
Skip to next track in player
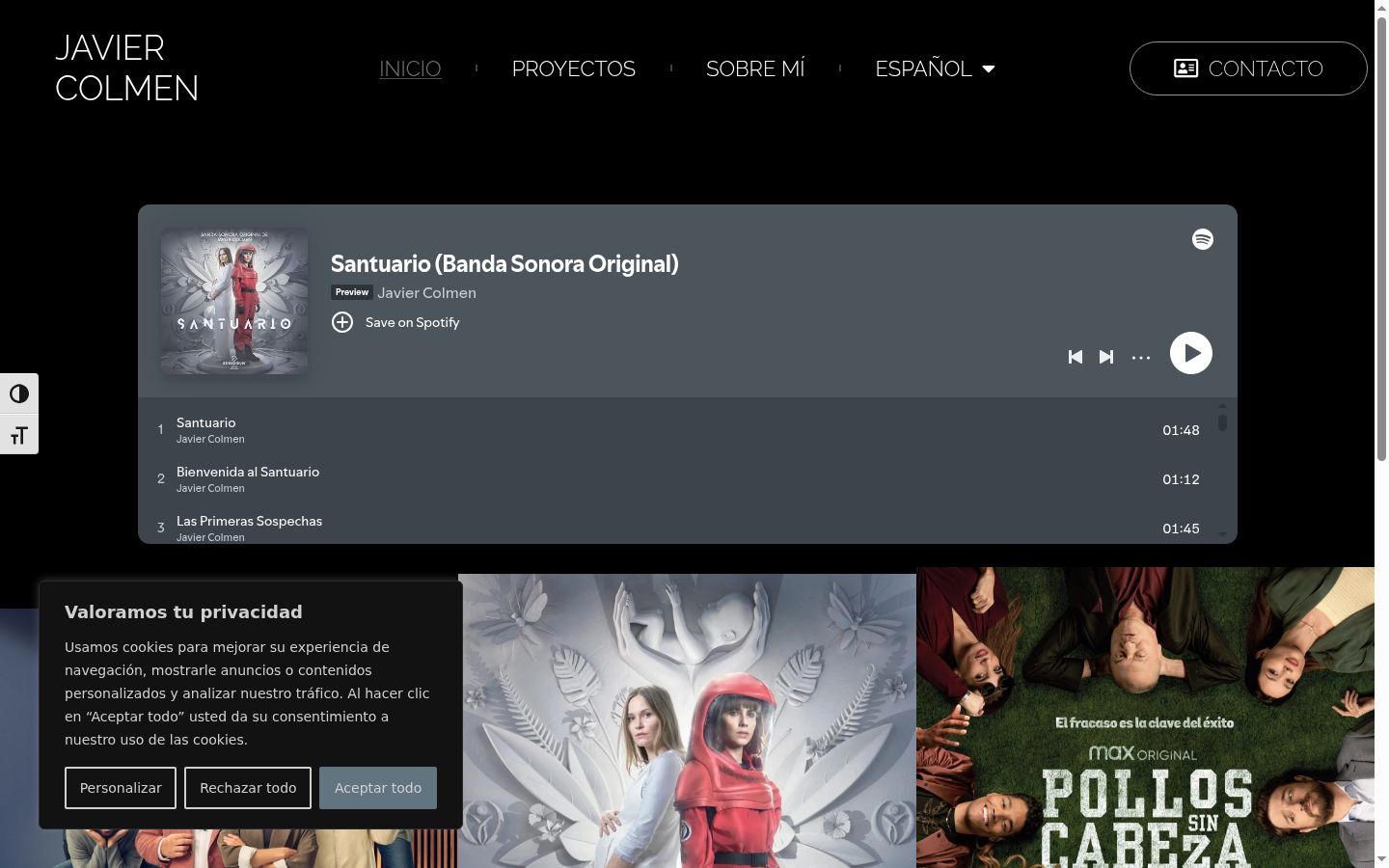coord(1106,357)
